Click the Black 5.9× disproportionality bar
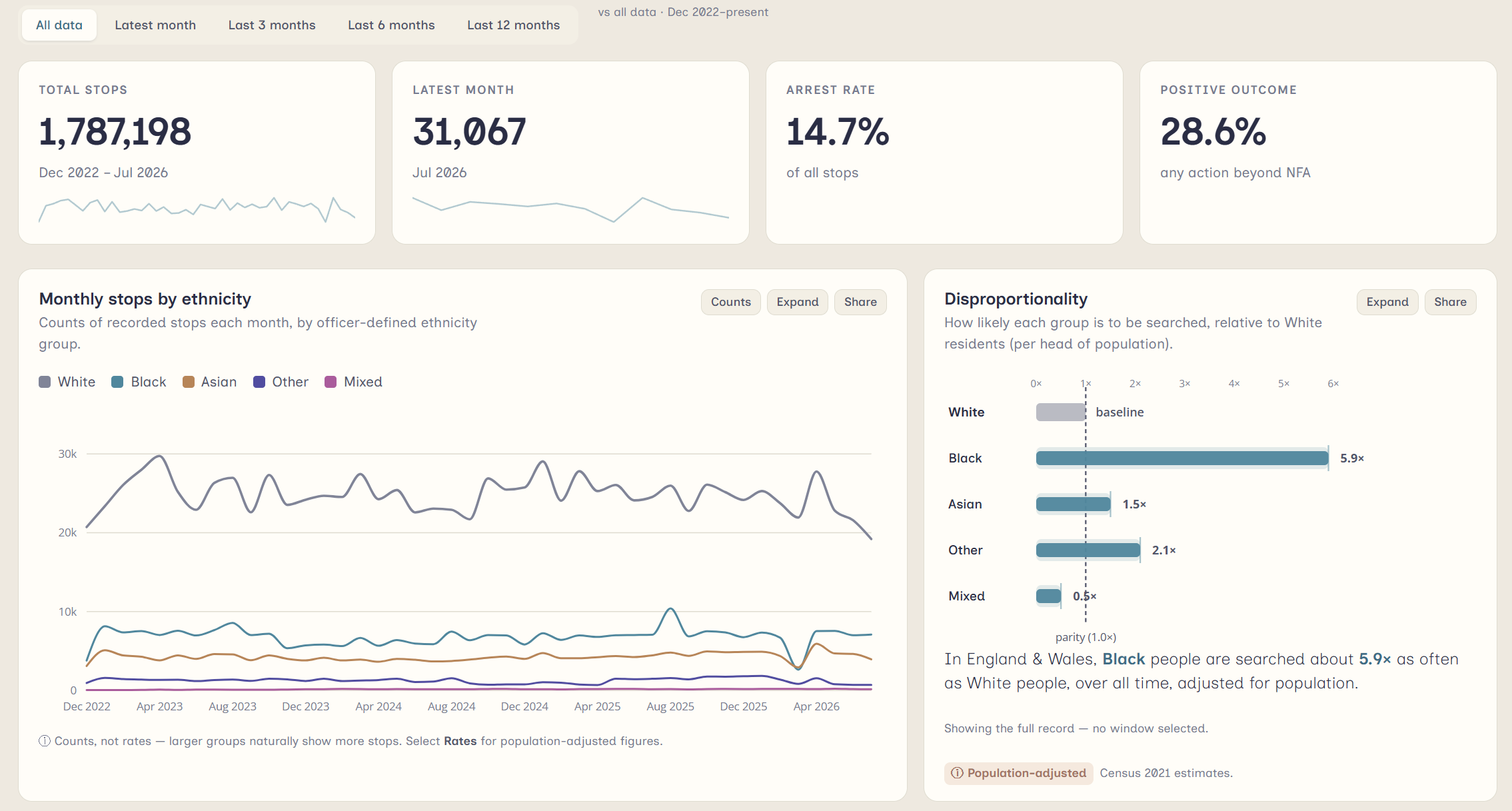 point(1182,458)
